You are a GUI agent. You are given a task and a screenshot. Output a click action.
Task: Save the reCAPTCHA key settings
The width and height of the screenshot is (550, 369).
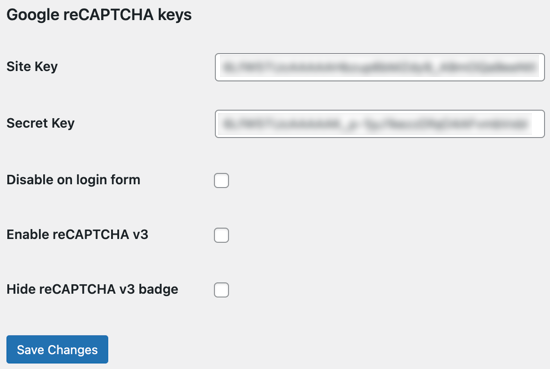57,349
